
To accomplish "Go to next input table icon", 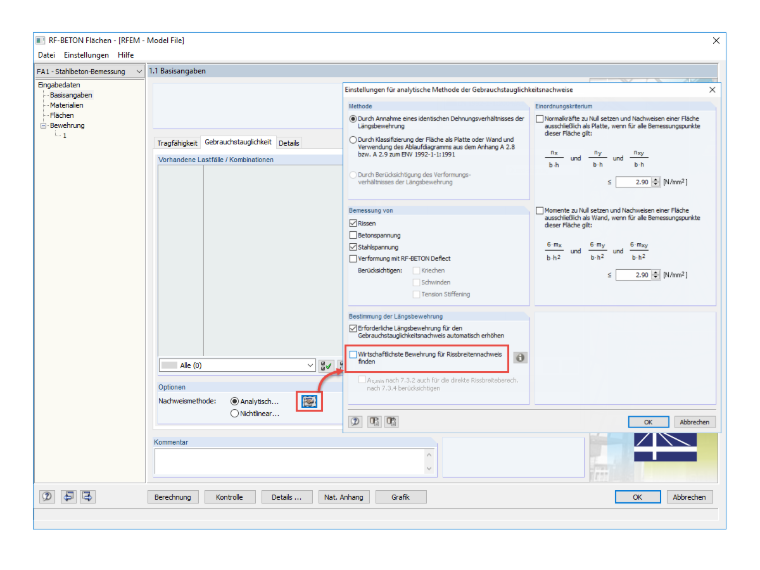I will [x=87, y=496].
